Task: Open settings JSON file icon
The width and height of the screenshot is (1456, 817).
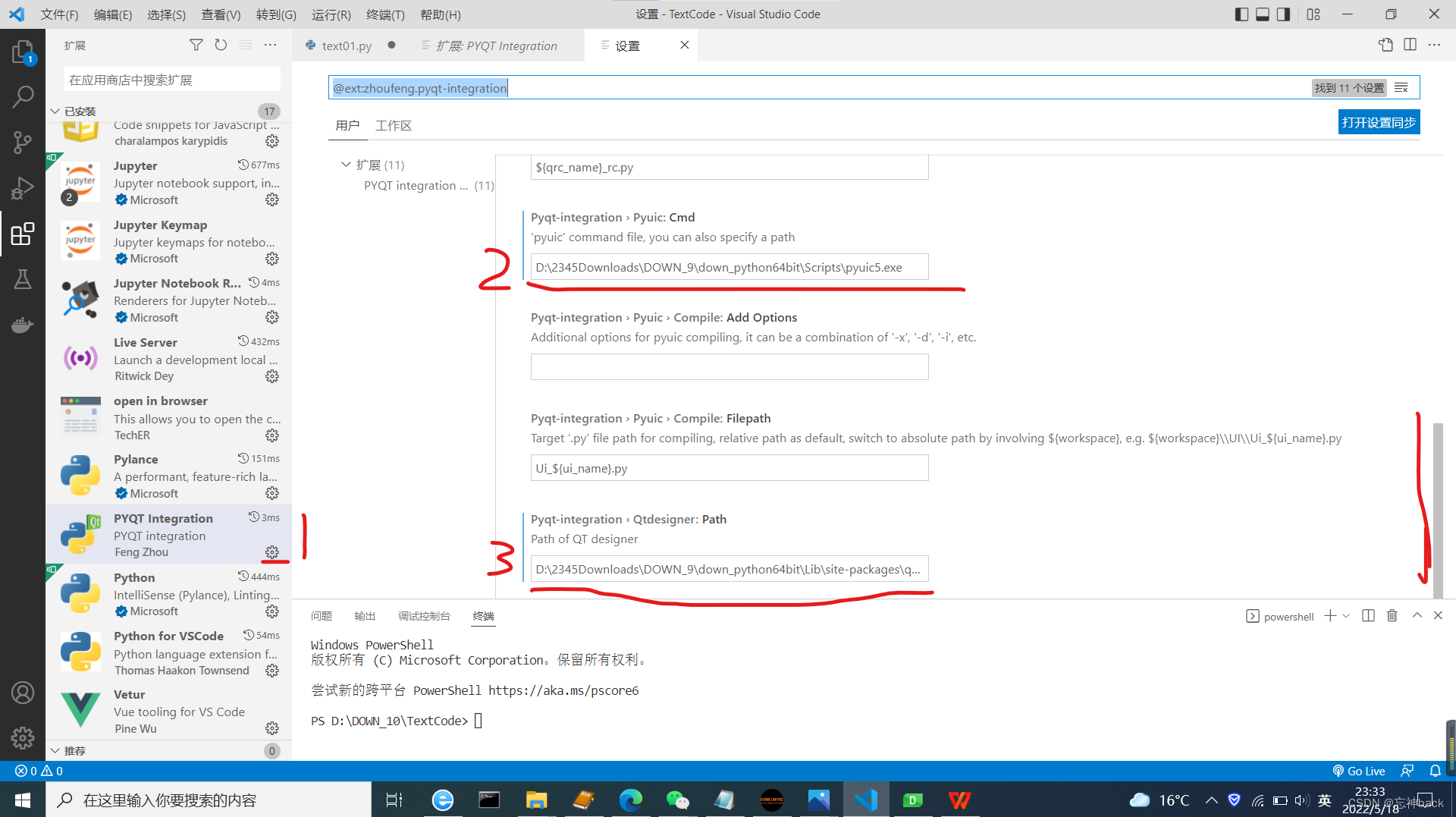Action: click(1385, 45)
